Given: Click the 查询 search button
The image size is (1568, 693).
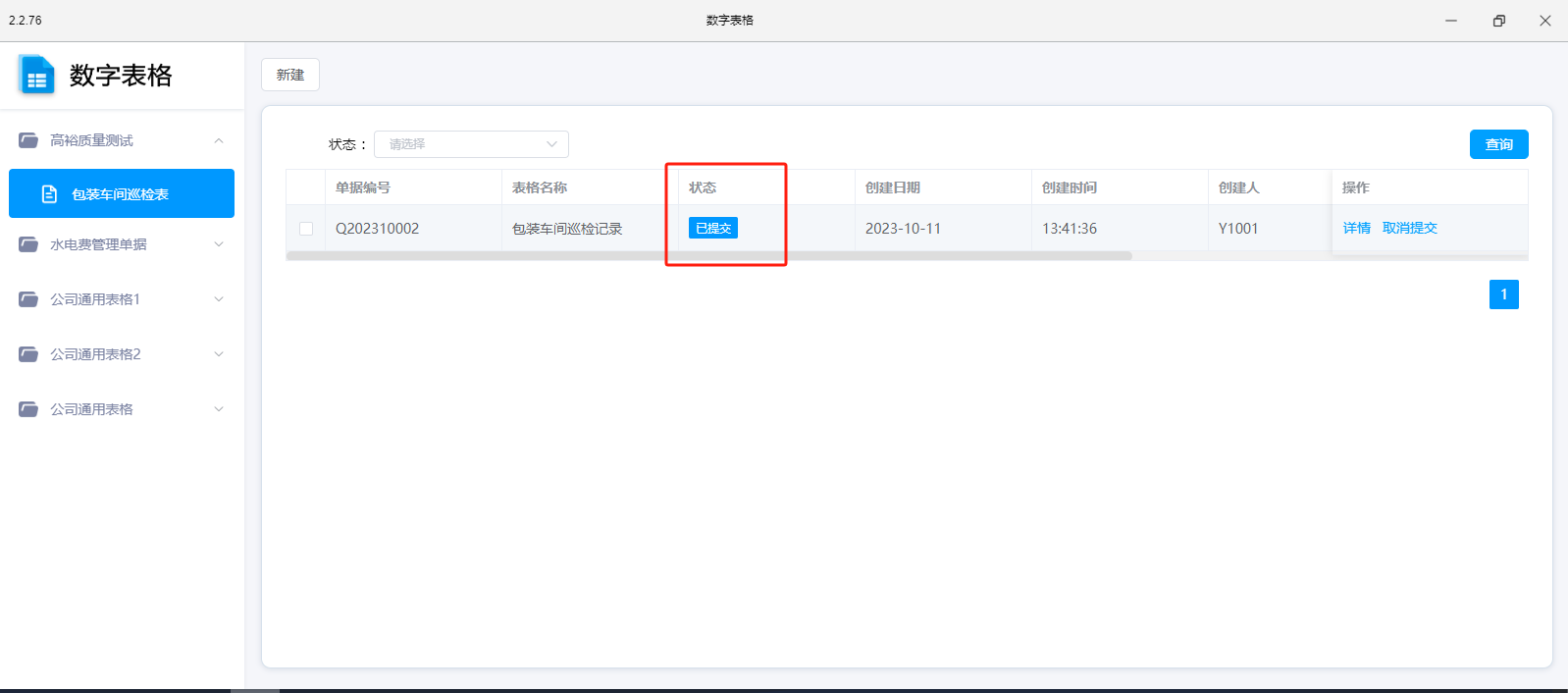Looking at the screenshot, I should click(1498, 144).
